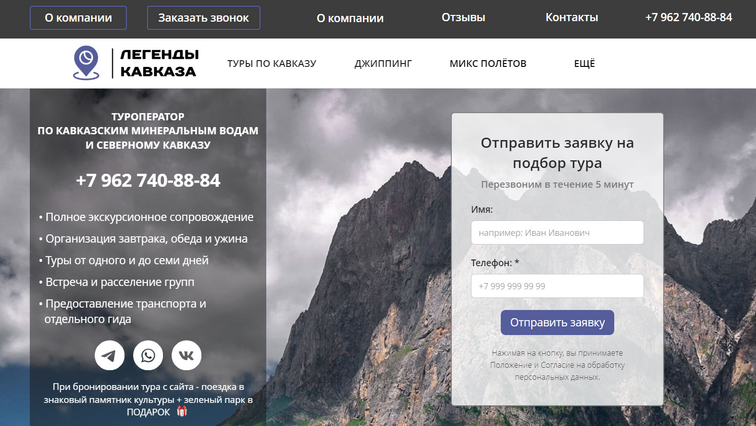Click the Организация завтрака, обеда и ужина bullet
The width and height of the screenshot is (756, 426).
coord(143,239)
